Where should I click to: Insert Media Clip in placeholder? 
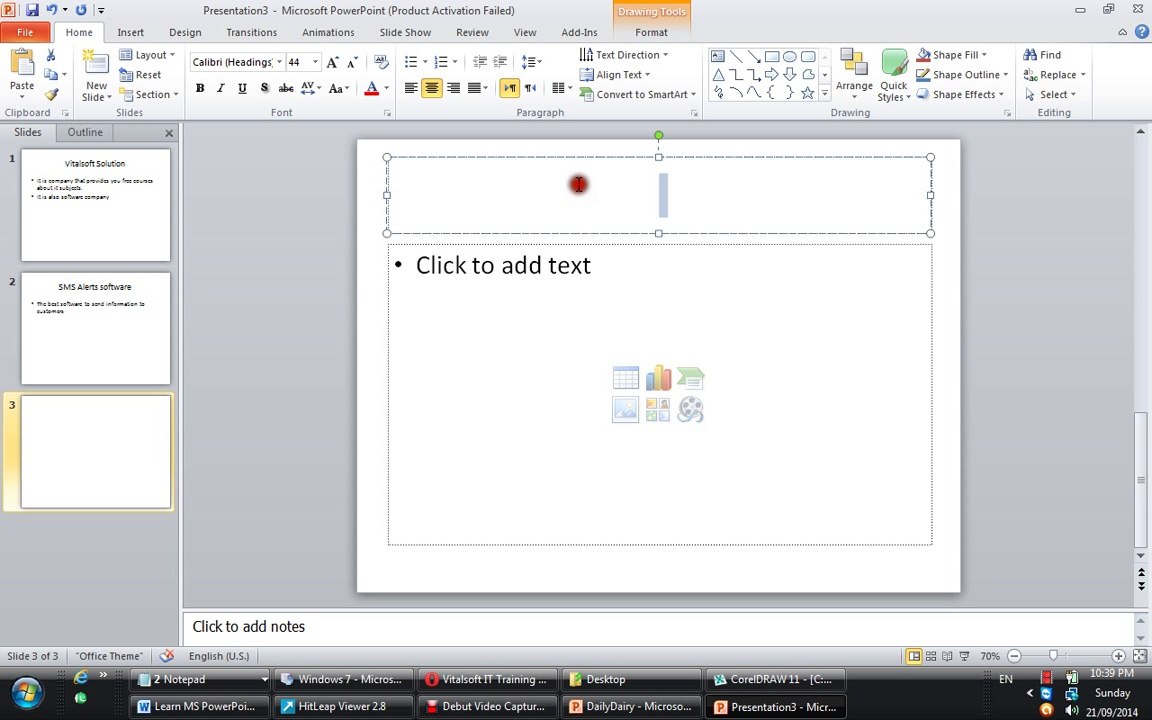pyautogui.click(x=691, y=409)
